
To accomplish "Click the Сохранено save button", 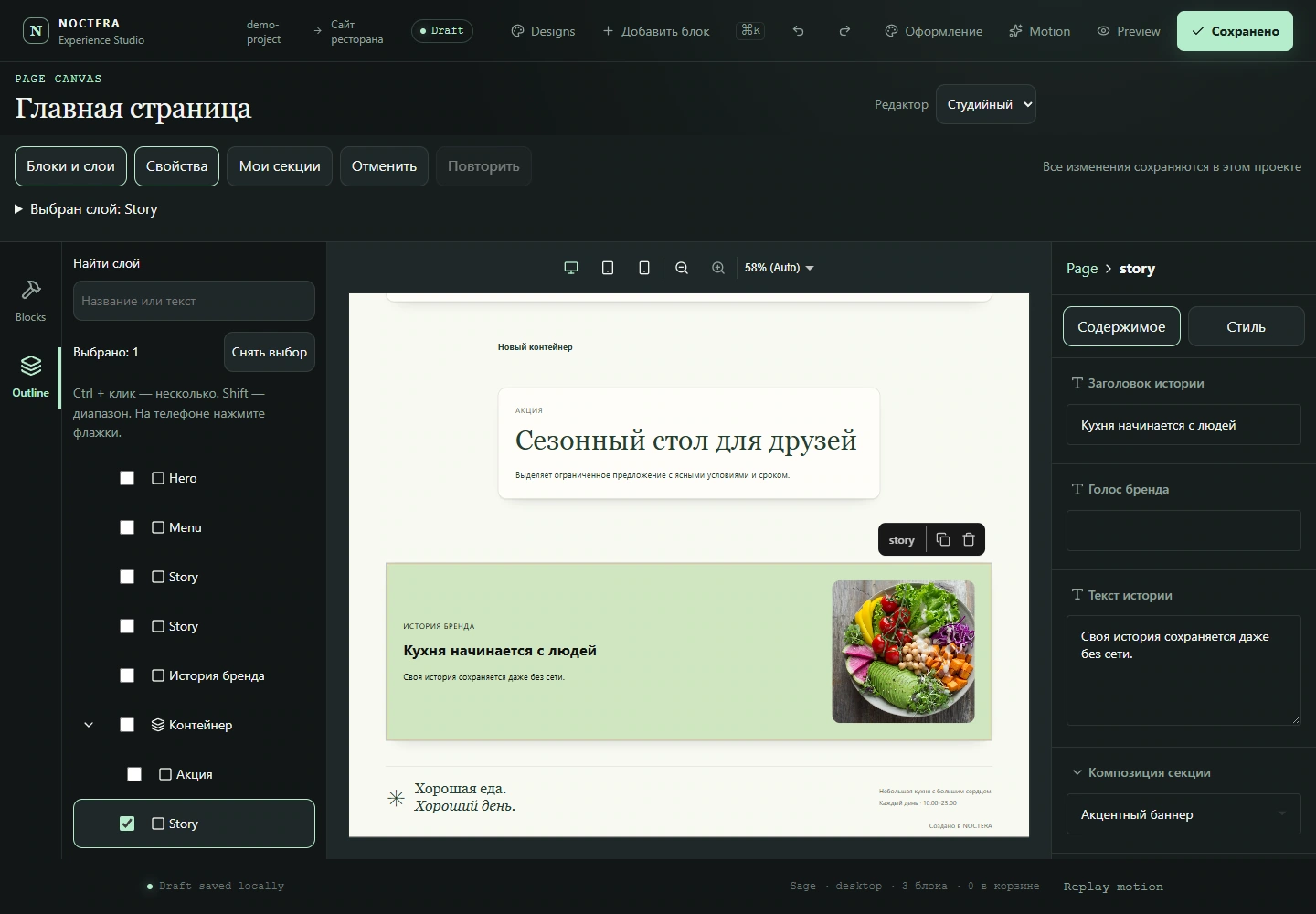I will click(x=1235, y=31).
